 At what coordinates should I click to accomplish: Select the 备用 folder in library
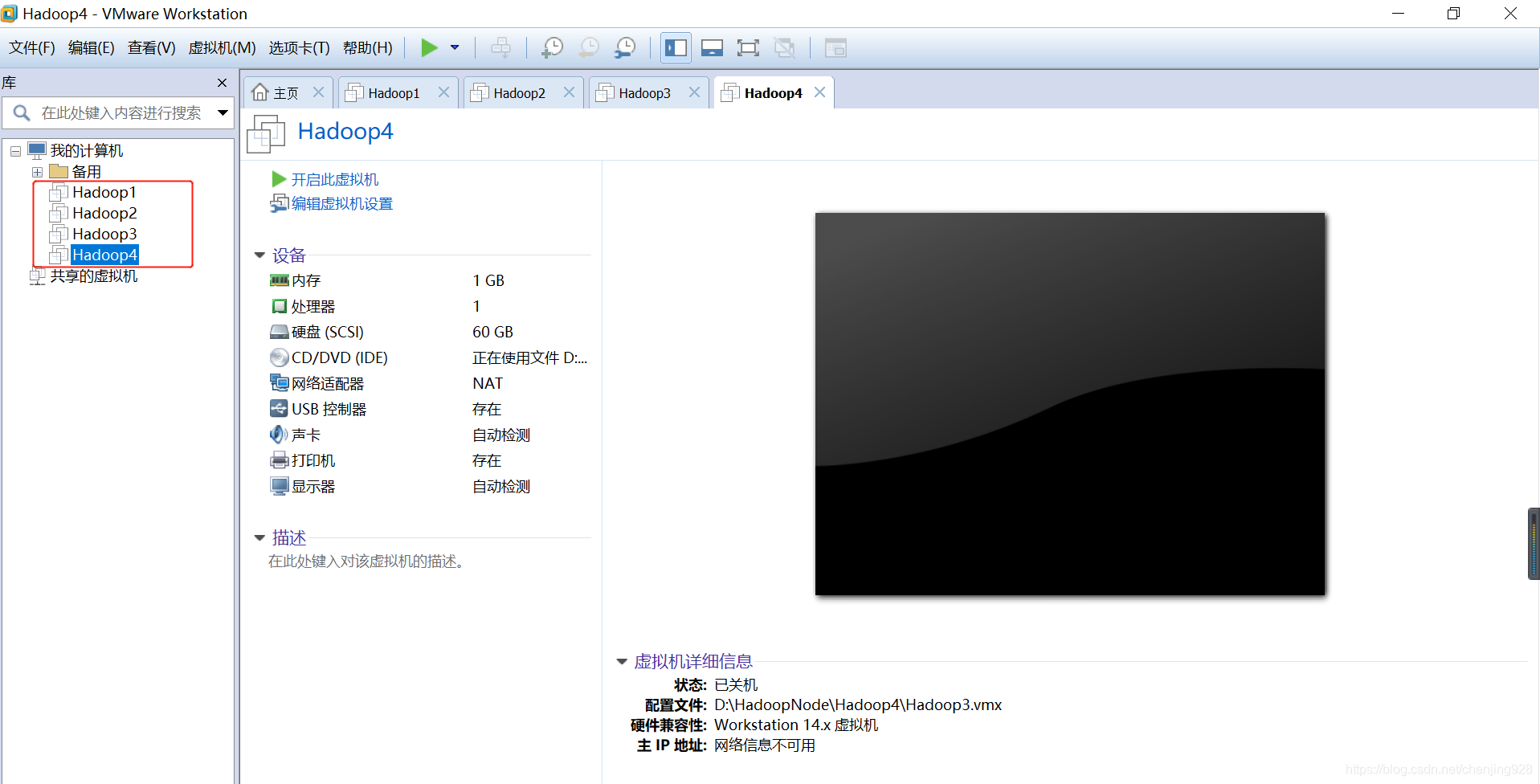(86, 171)
